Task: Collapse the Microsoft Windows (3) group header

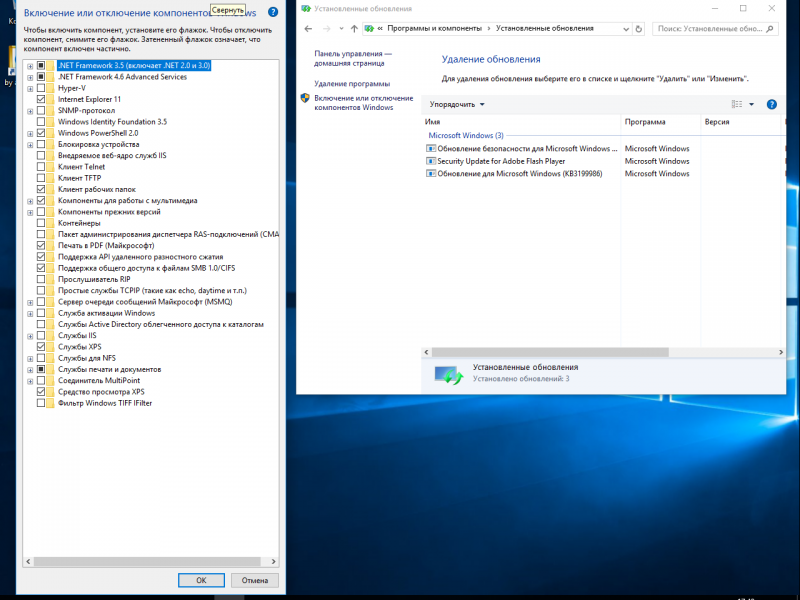Action: (466, 135)
